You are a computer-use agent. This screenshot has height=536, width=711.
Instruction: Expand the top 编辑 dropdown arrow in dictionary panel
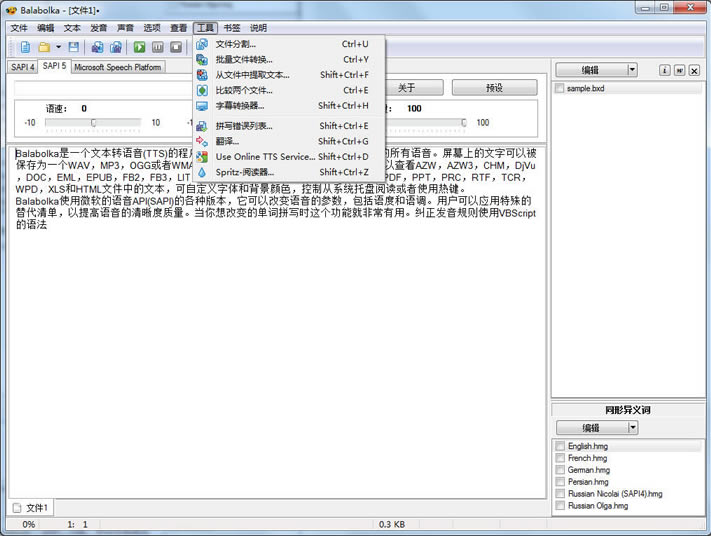pos(632,70)
